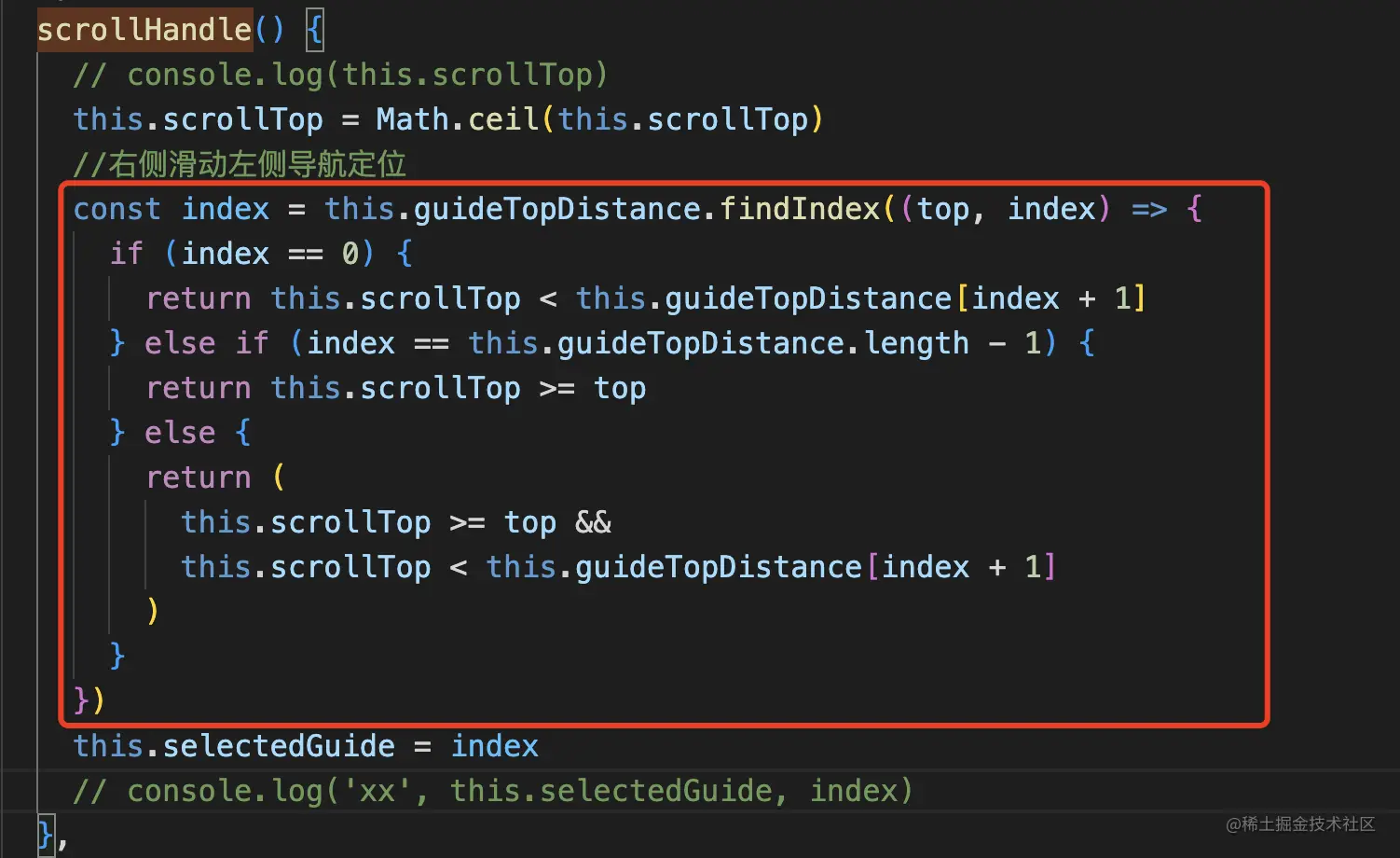
Task: Click the 'xx' string in the commented log
Action: pos(377,791)
